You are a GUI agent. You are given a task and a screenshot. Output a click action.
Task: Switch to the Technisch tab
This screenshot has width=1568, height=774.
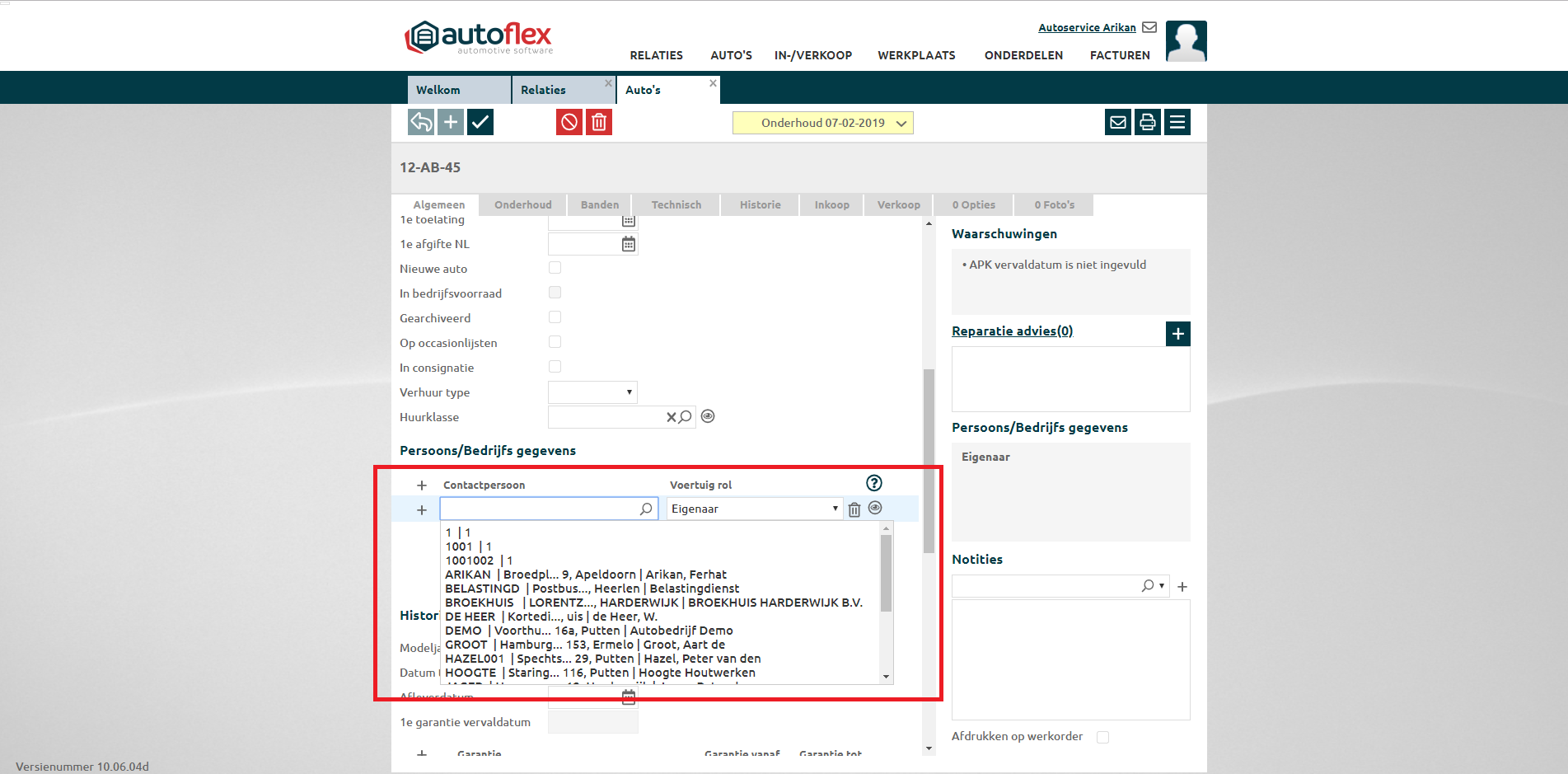tap(676, 205)
